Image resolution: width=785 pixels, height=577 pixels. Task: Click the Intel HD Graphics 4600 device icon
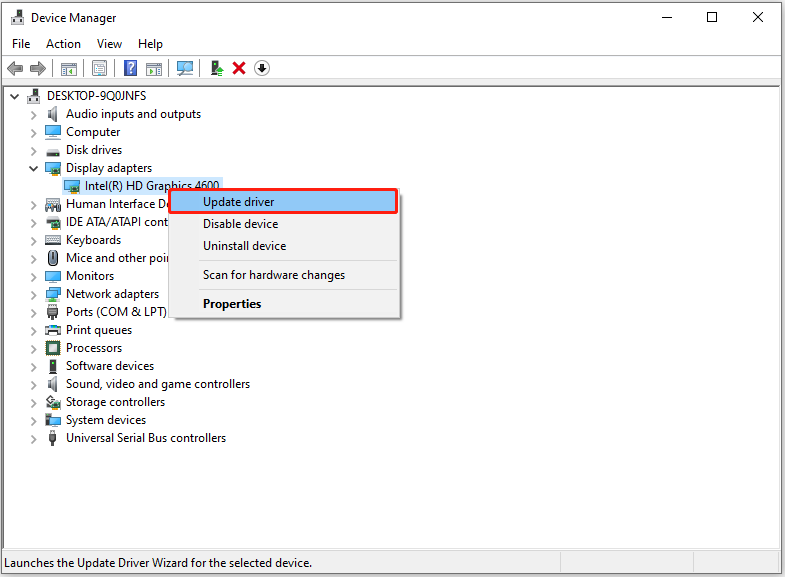(x=72, y=187)
